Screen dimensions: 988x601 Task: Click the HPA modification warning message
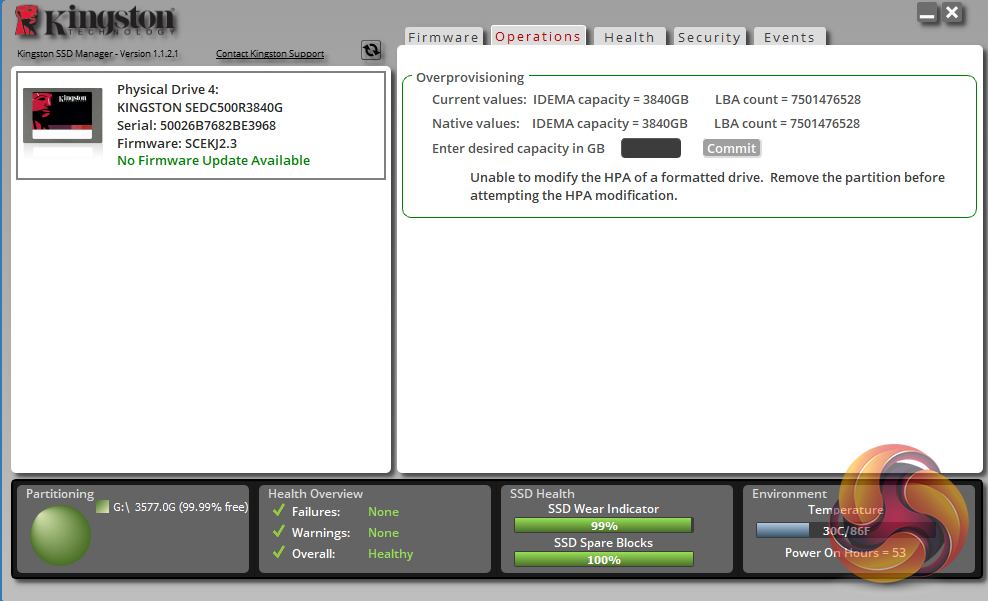point(708,186)
